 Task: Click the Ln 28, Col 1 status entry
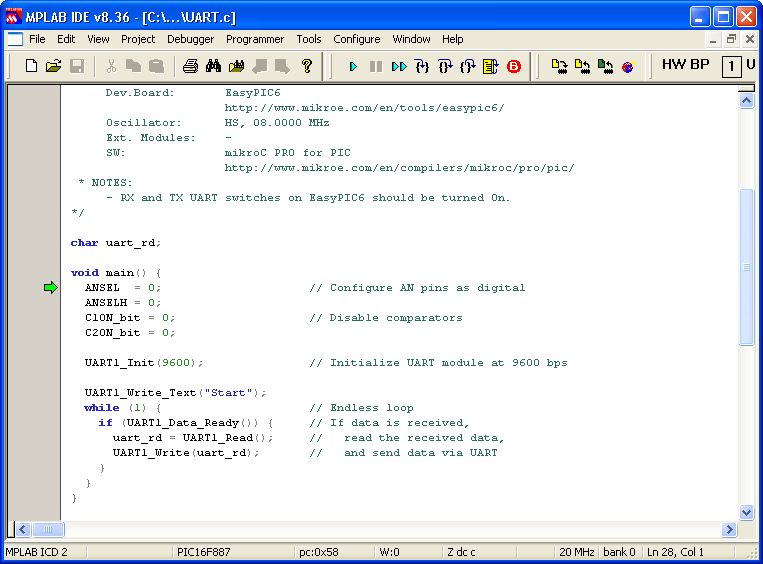pos(675,552)
